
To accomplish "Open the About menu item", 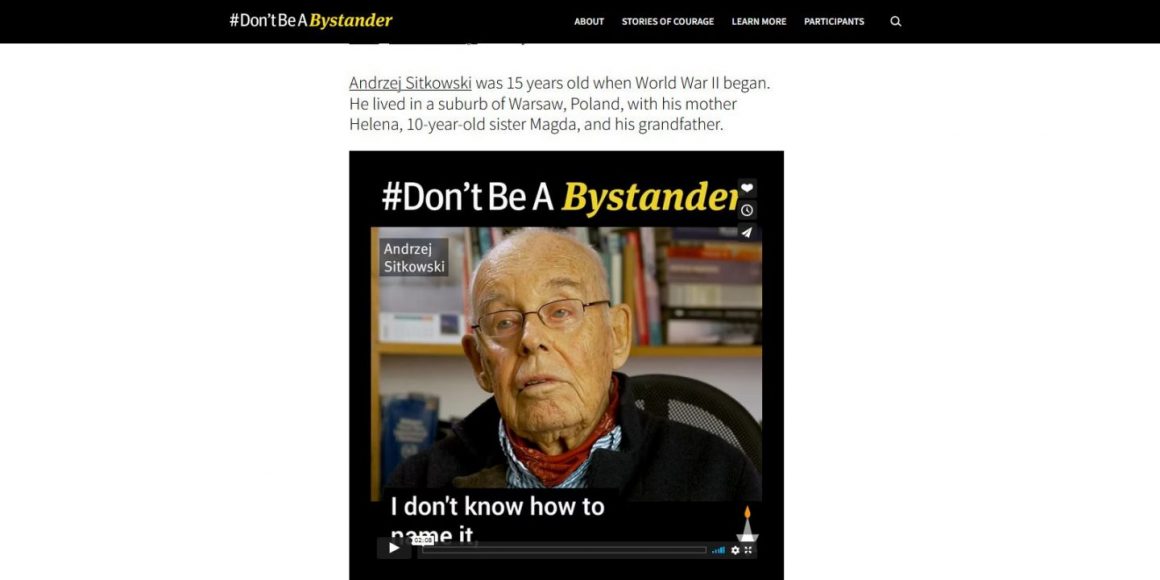I will pos(589,21).
